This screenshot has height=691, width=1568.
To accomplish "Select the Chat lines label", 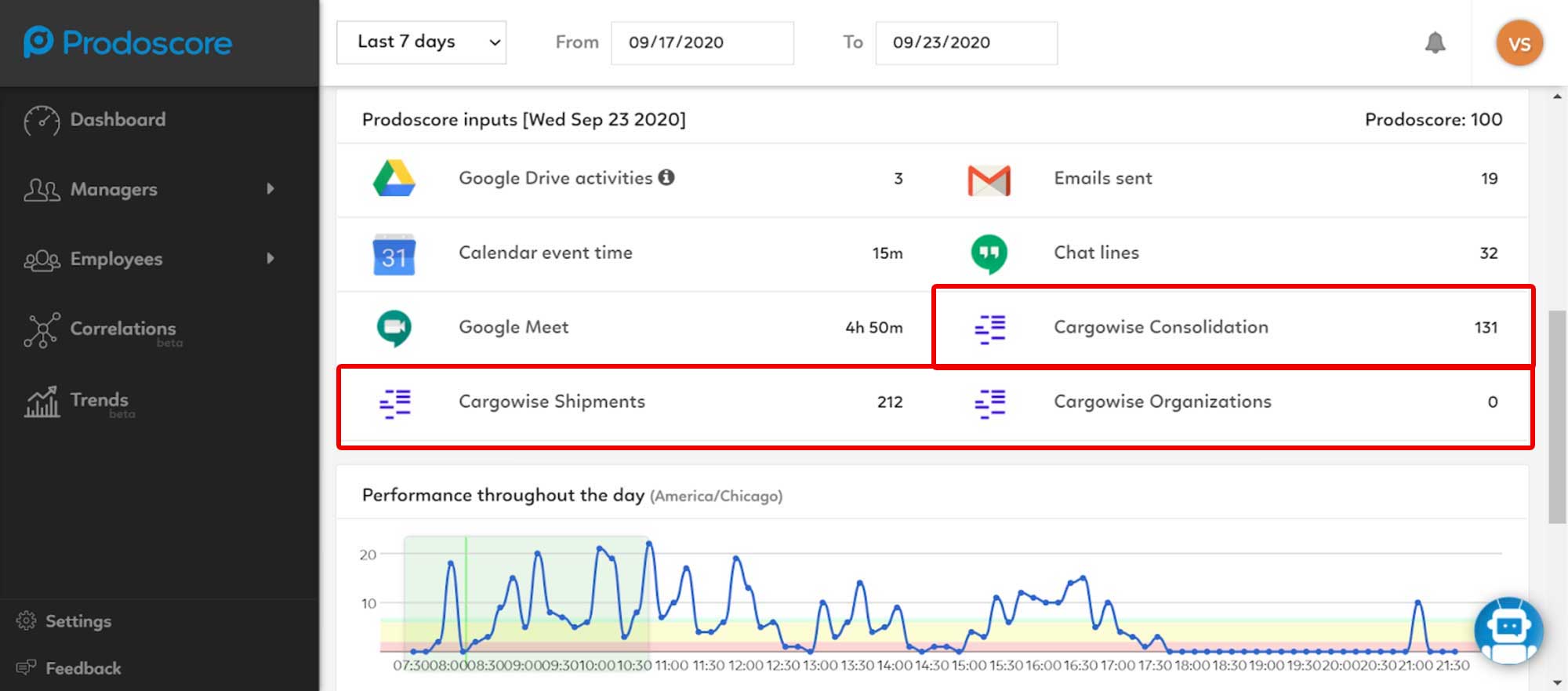I will pyautogui.click(x=1096, y=253).
